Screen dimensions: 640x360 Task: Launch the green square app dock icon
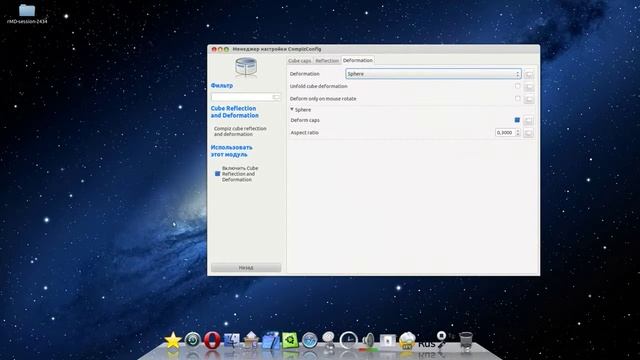click(x=290, y=340)
